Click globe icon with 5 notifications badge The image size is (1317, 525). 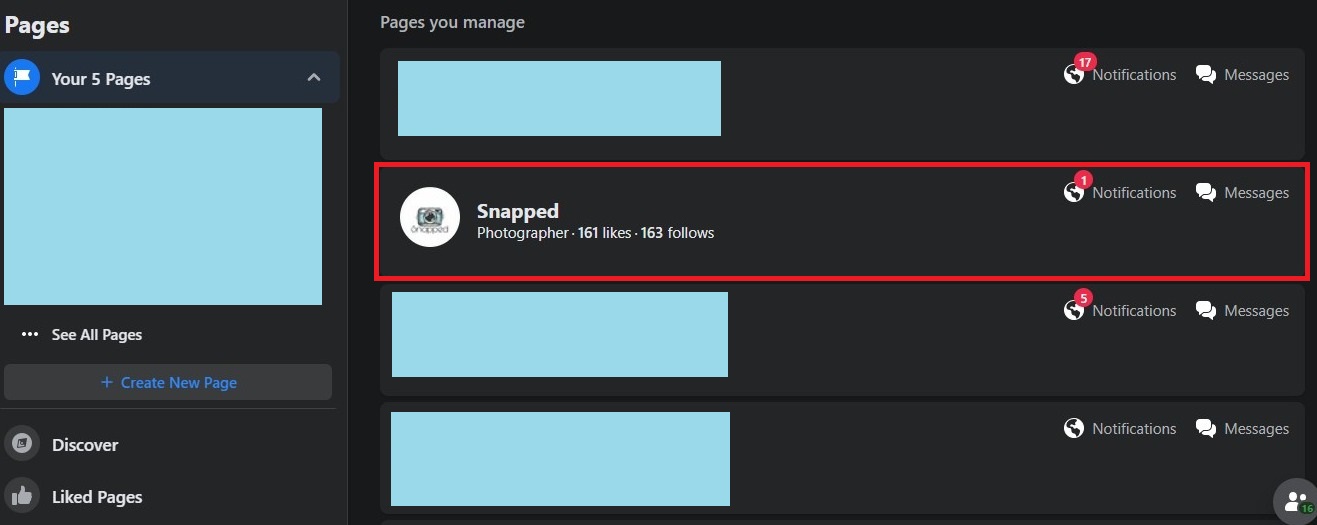click(x=1074, y=311)
